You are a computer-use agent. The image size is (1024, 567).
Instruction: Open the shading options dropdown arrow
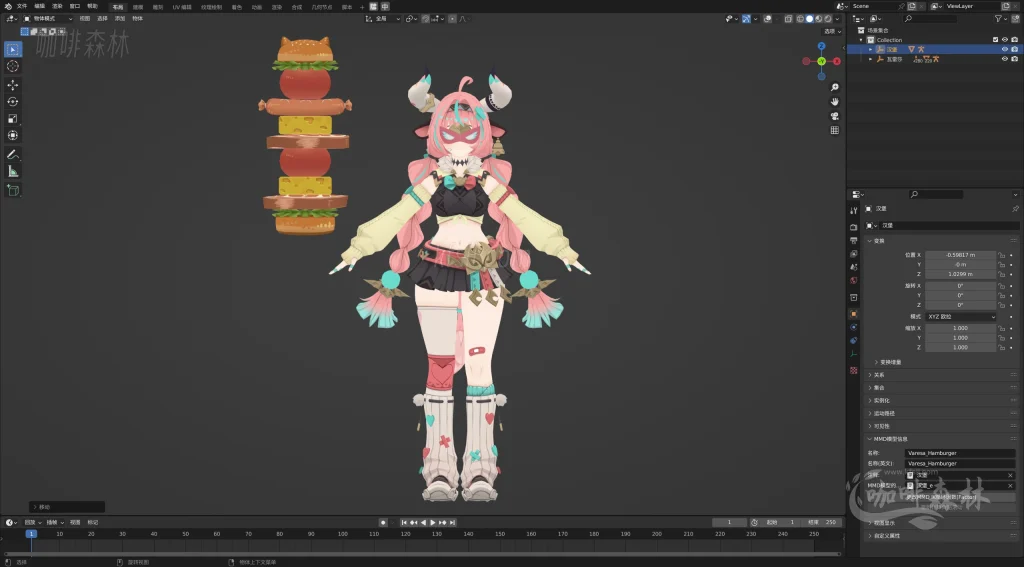[x=838, y=19]
